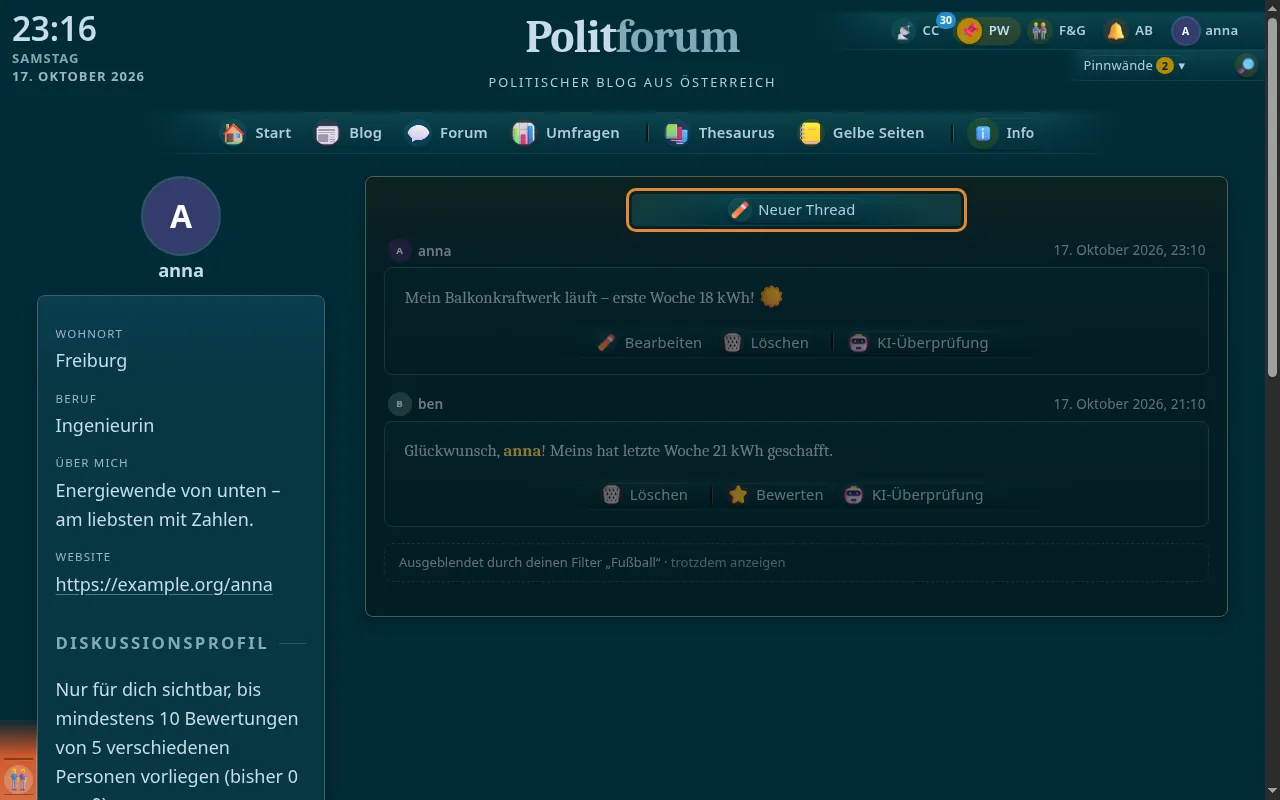
Task: Click the "DISKUSSIONSPROFIL" heading
Action: (x=162, y=643)
